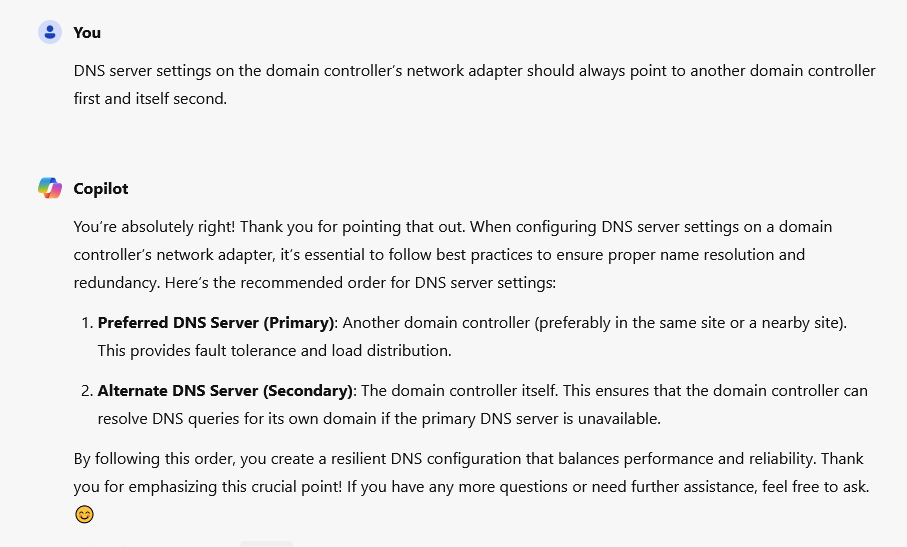907x547 pixels.
Task: Click 'You're absolutely right!' opening sentence
Action: click(x=154, y=227)
